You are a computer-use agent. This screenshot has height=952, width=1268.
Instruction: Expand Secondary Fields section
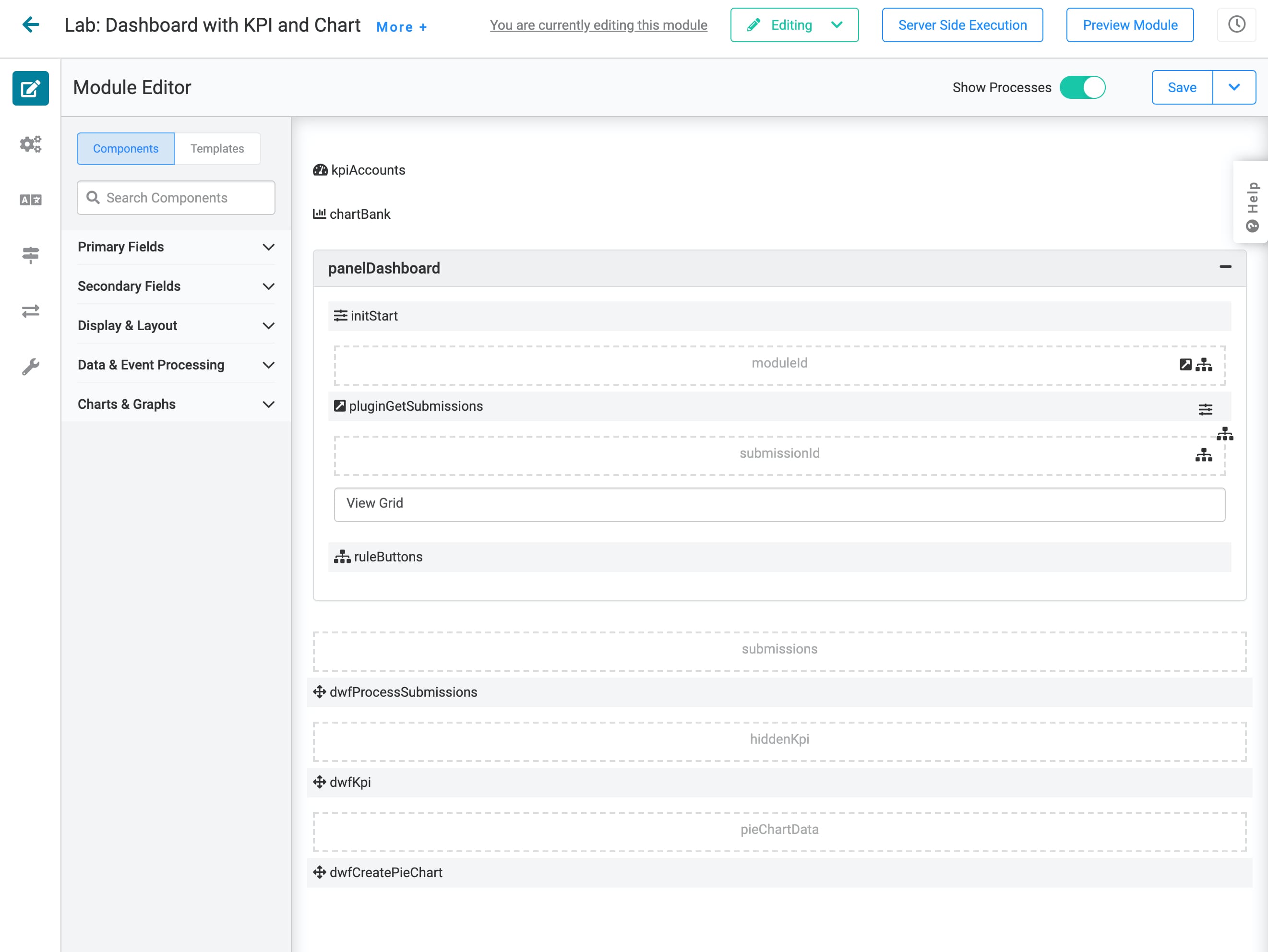(177, 286)
